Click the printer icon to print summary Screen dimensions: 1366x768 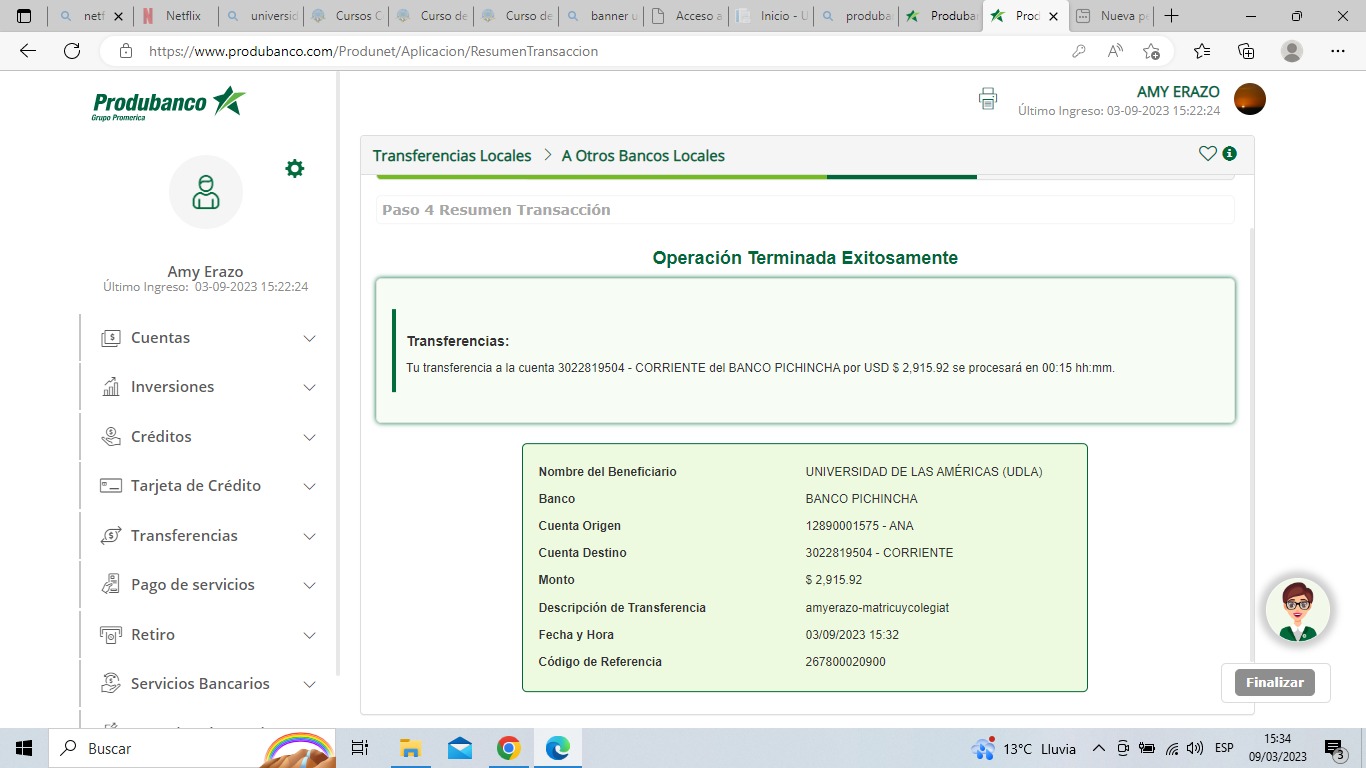point(988,98)
